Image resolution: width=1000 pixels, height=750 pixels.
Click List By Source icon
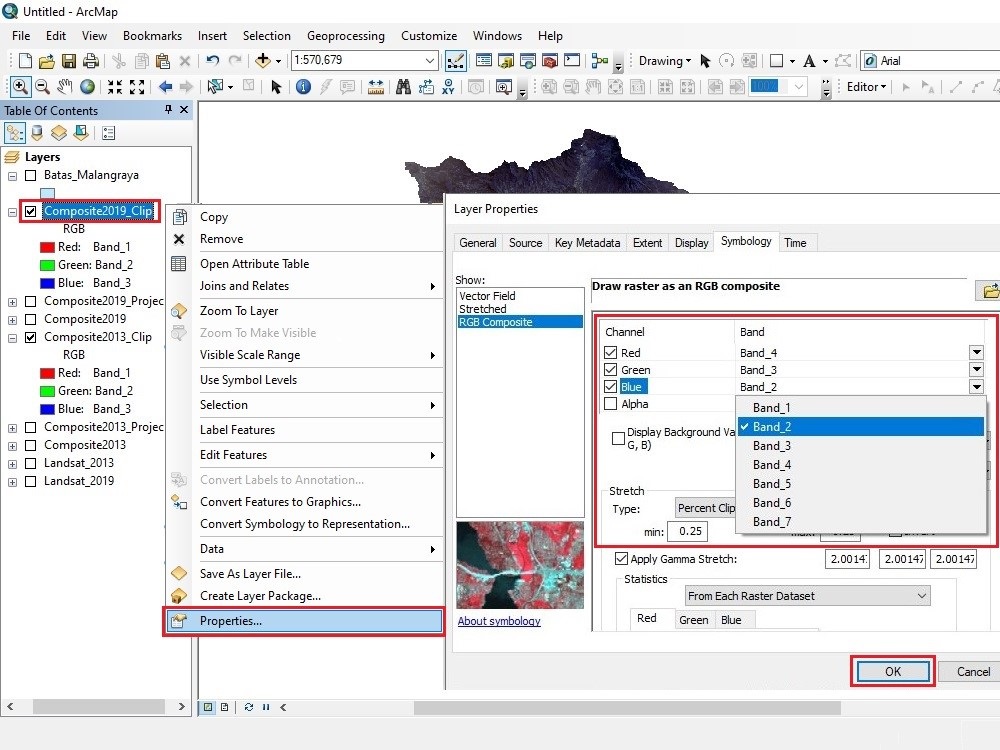tap(37, 133)
